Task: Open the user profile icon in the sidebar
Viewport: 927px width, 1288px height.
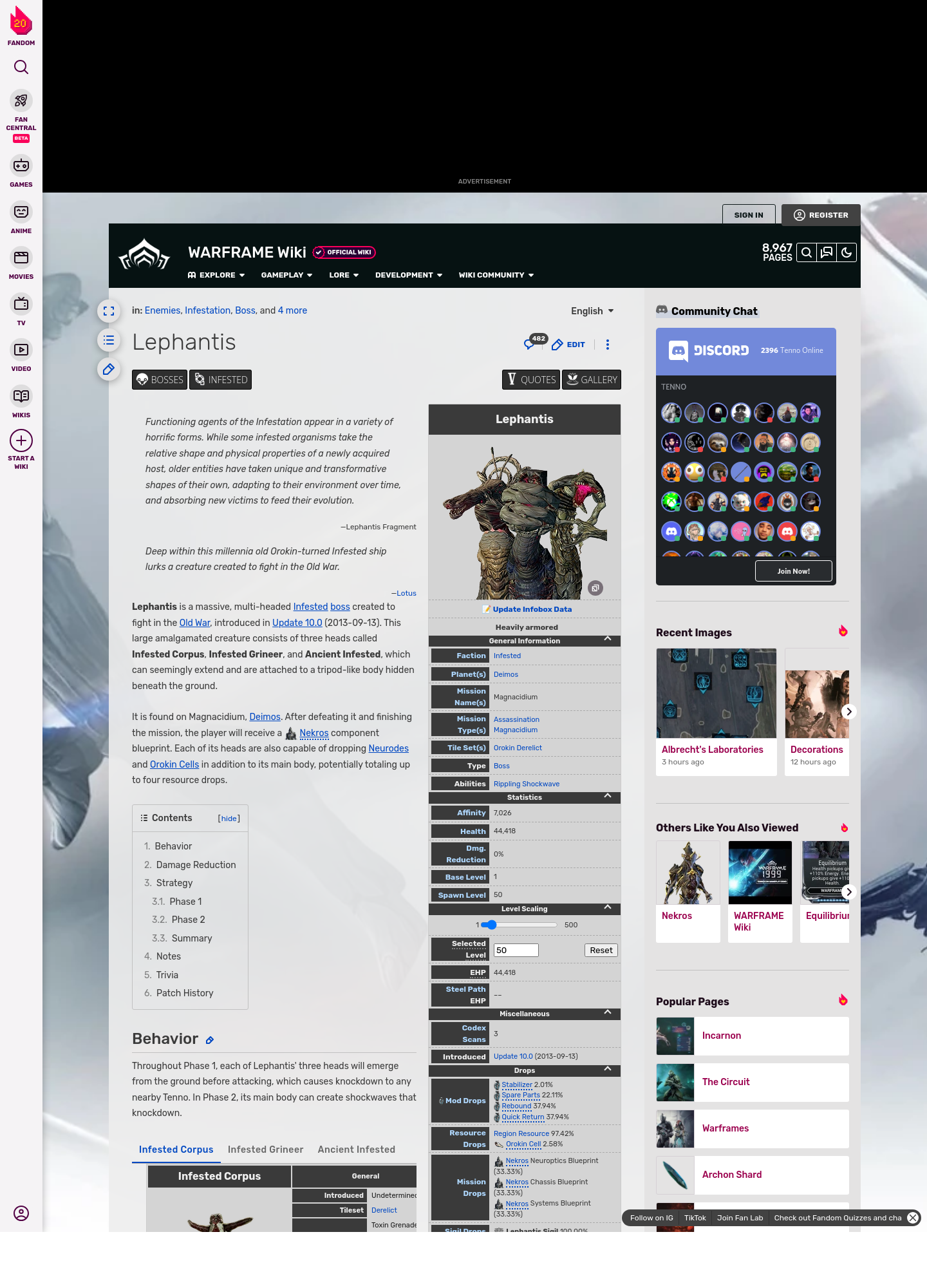Action: coord(21,1213)
